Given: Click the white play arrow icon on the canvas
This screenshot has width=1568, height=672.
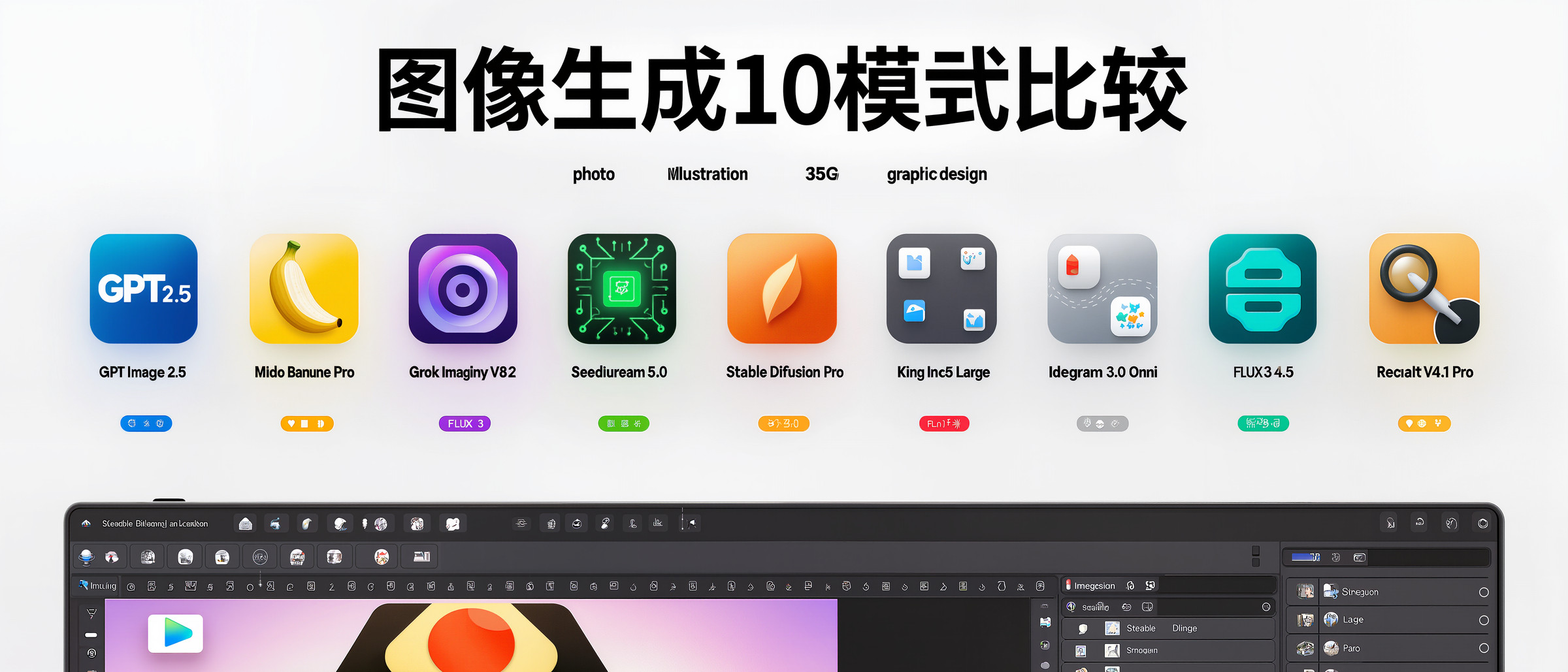Looking at the screenshot, I should pyautogui.click(x=176, y=633).
